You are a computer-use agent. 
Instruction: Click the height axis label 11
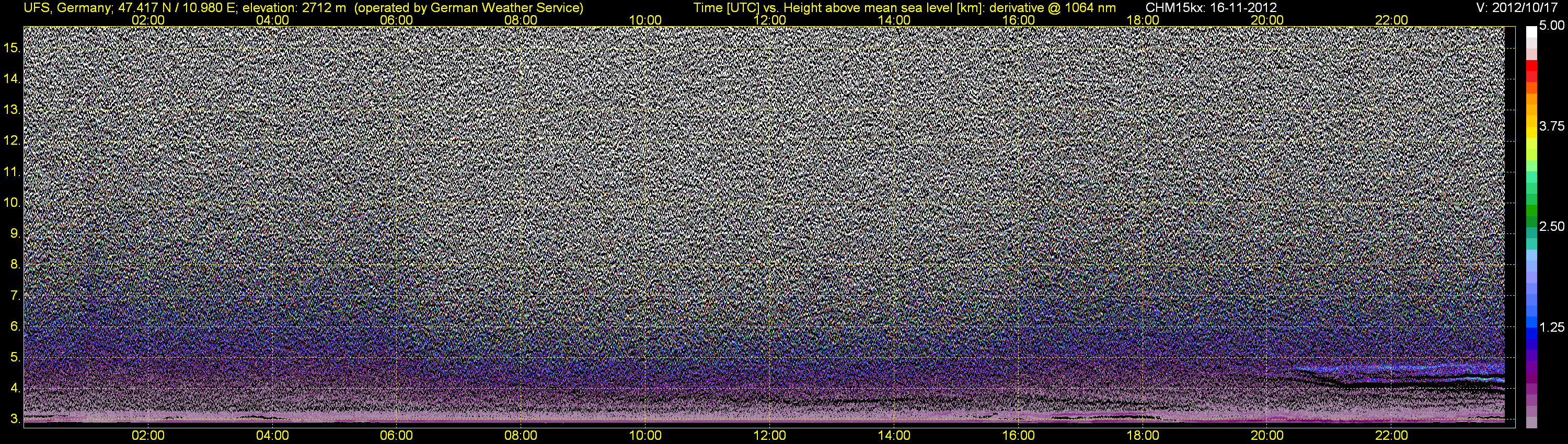point(12,171)
